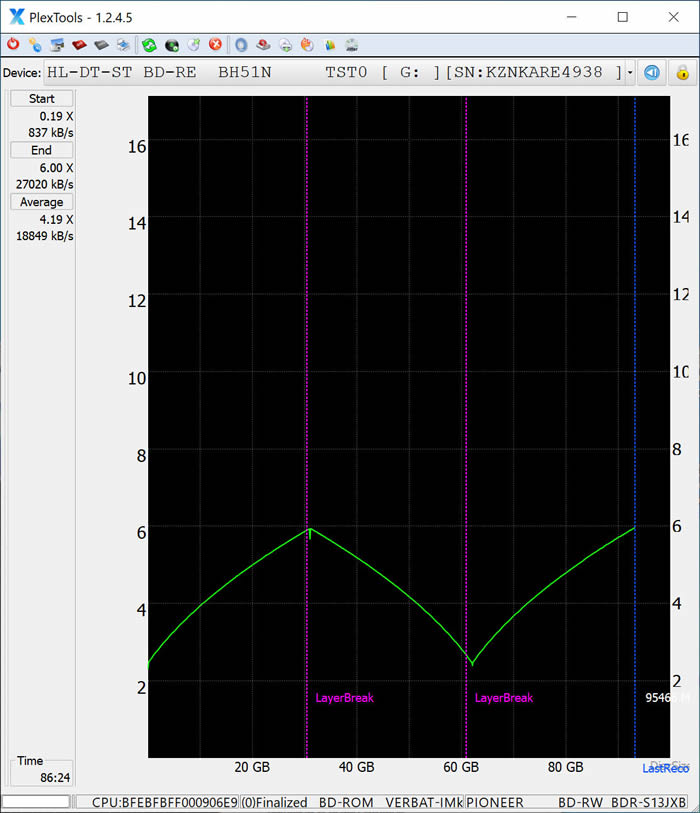
Task: Click the disc with green check icon
Action: point(193,45)
